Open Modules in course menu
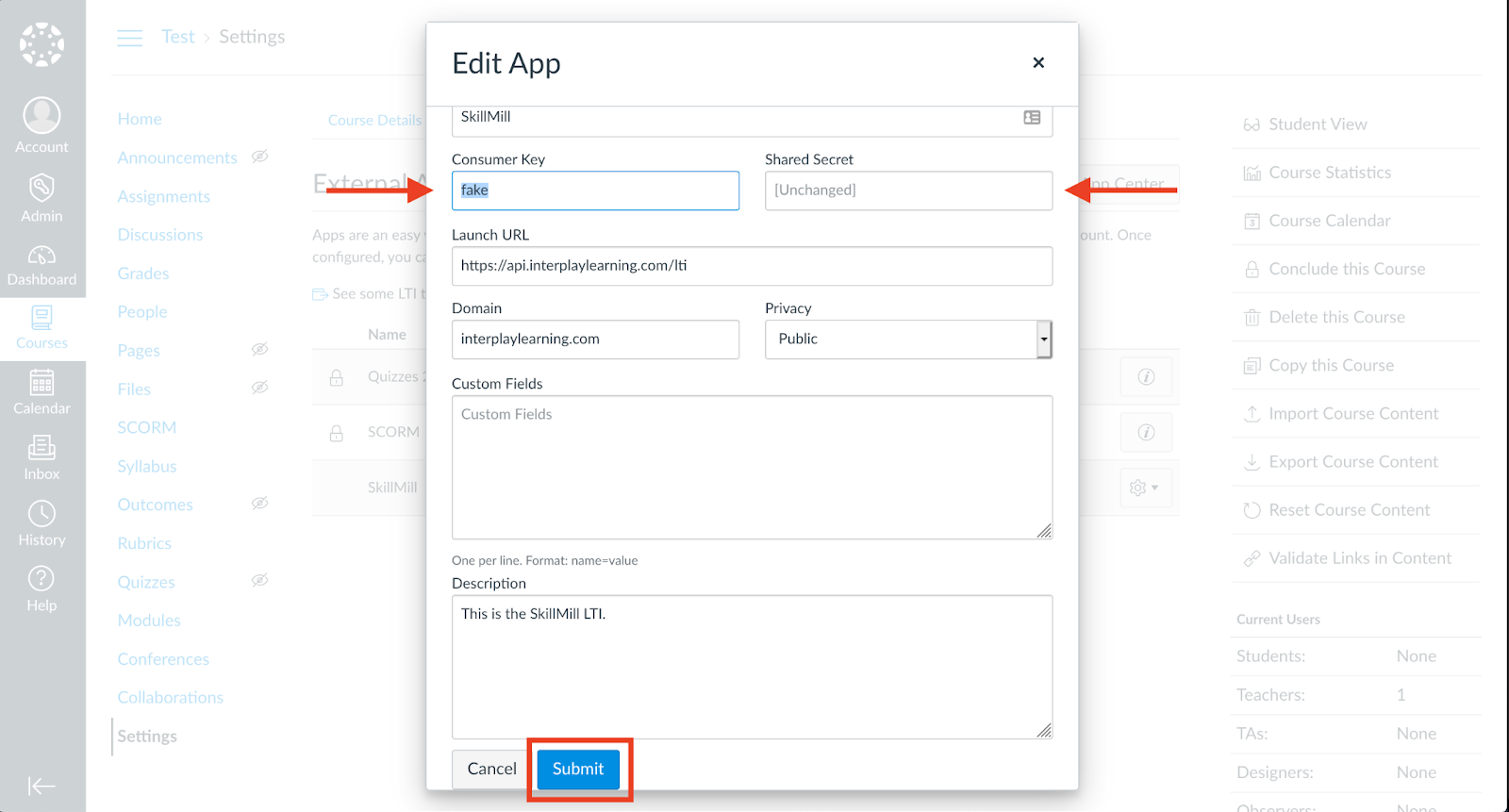This screenshot has width=1509, height=812. coord(149,621)
